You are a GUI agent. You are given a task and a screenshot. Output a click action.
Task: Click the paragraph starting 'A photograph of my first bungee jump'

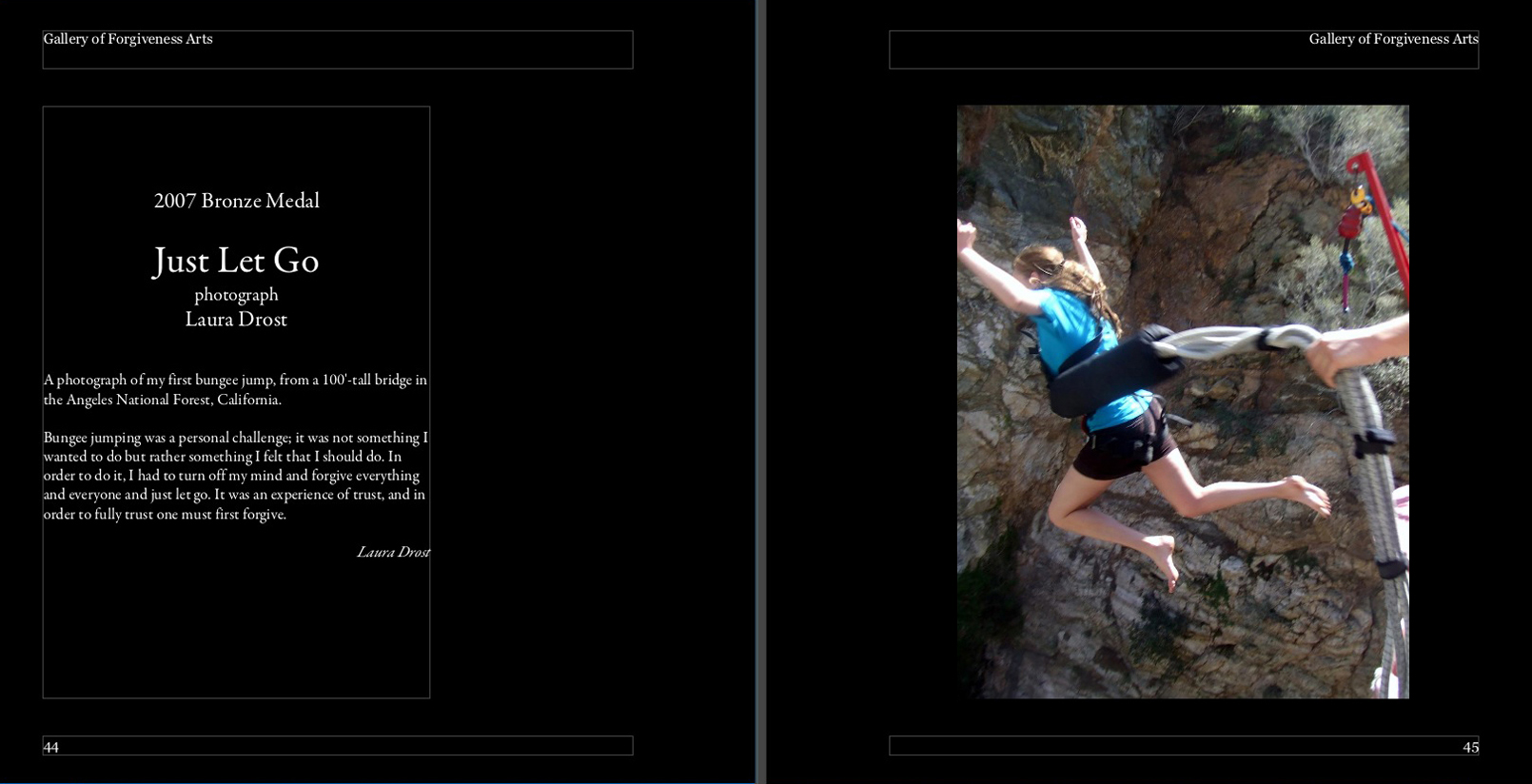tap(235, 389)
